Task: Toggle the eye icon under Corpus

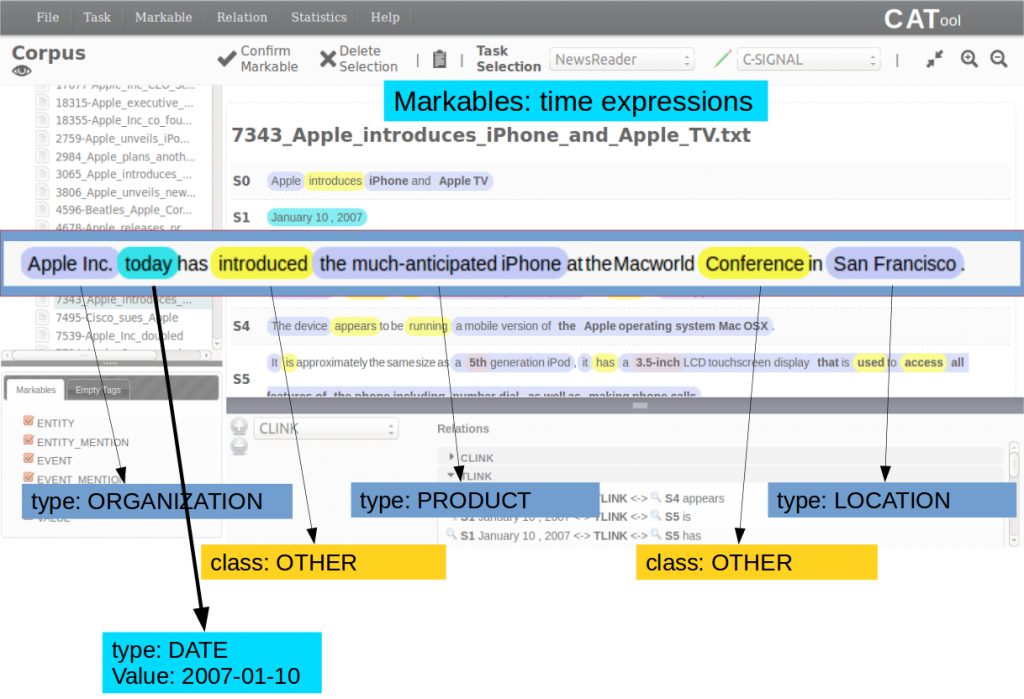Action: click(22, 71)
